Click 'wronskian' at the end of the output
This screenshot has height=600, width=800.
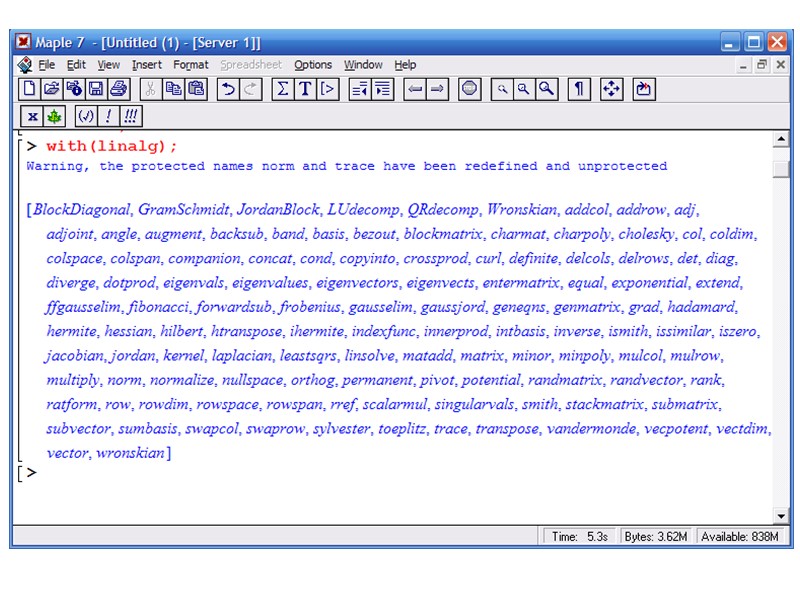coord(130,453)
